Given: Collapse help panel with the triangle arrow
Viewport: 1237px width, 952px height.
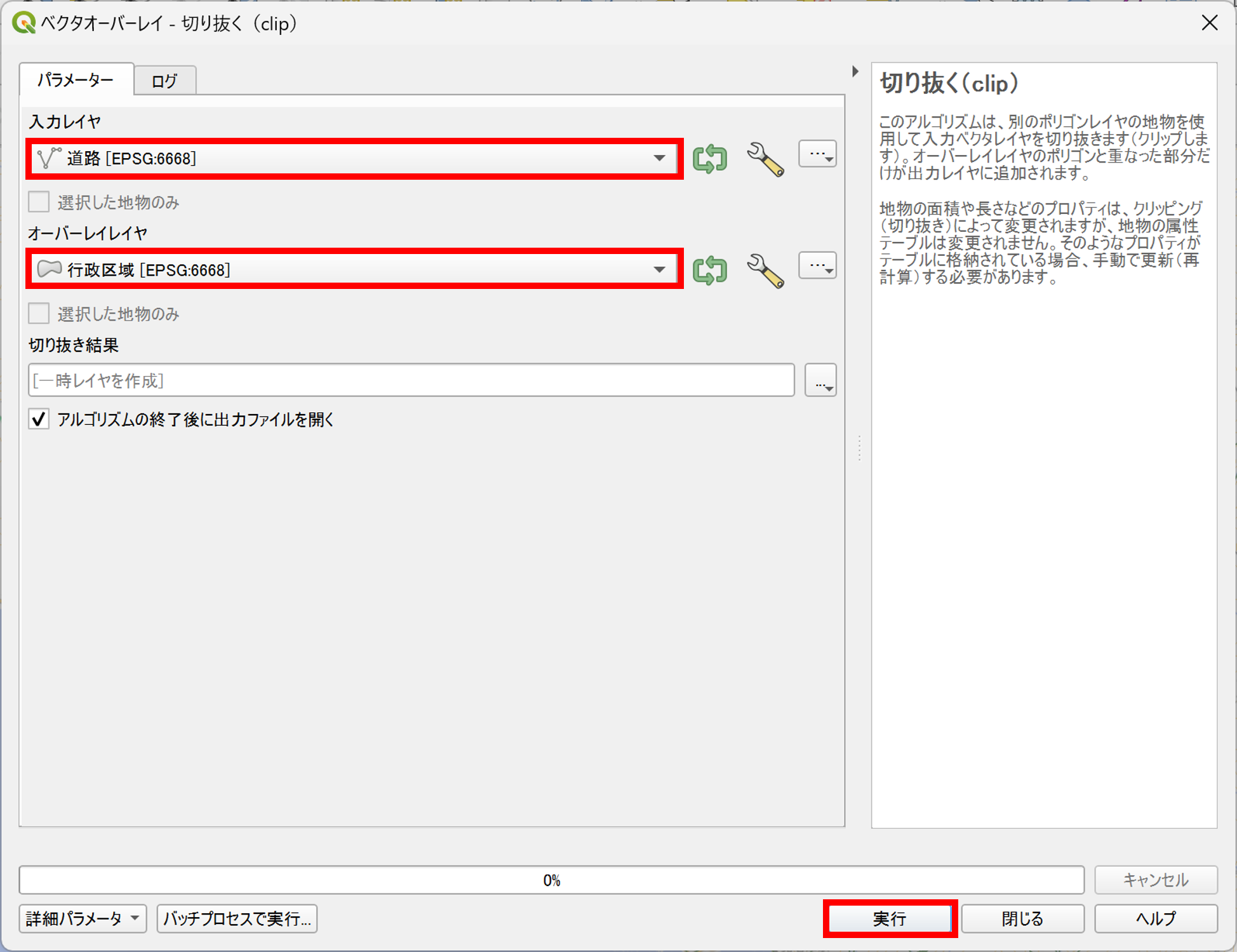Looking at the screenshot, I should [x=855, y=72].
